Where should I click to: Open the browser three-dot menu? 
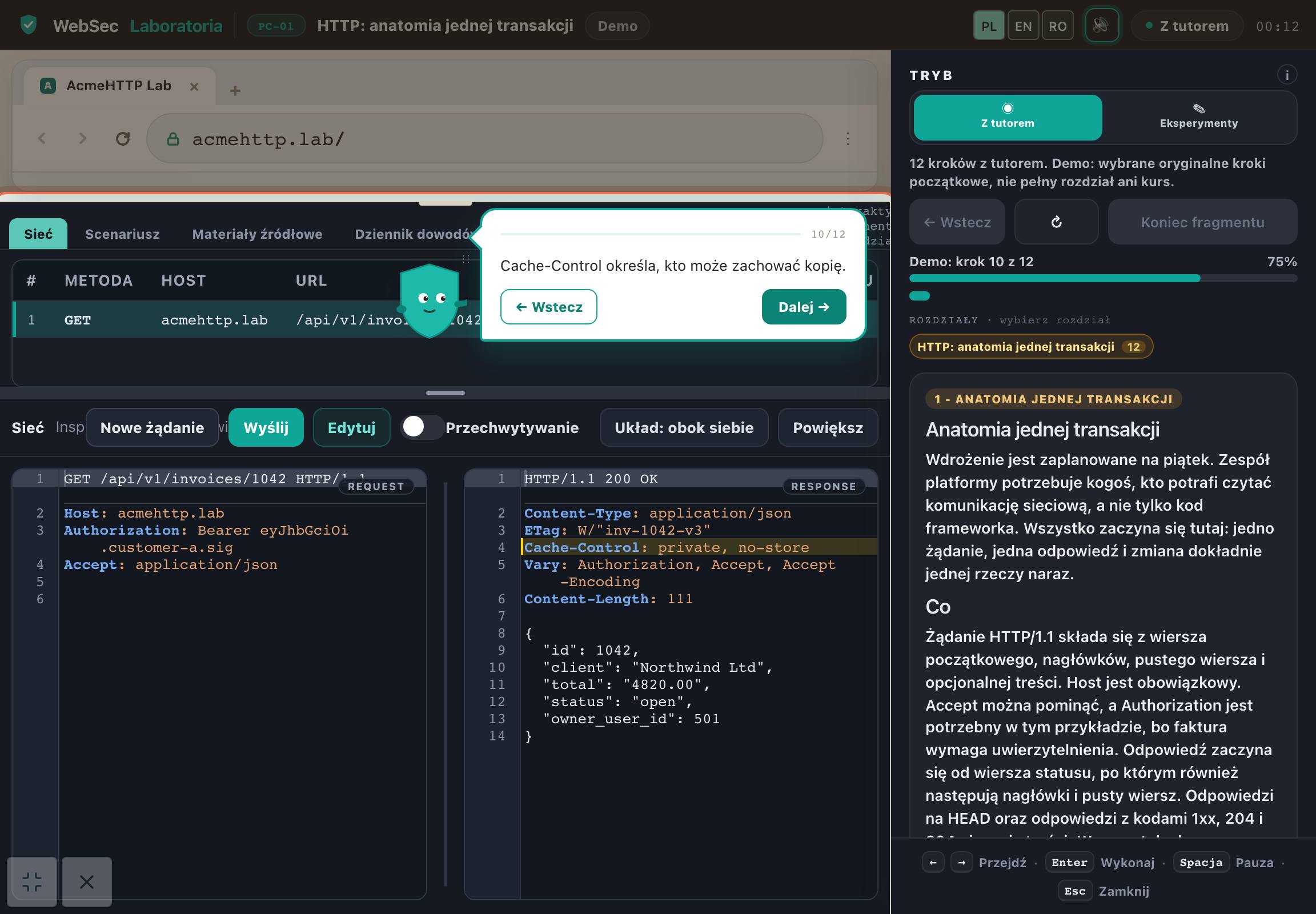(847, 139)
